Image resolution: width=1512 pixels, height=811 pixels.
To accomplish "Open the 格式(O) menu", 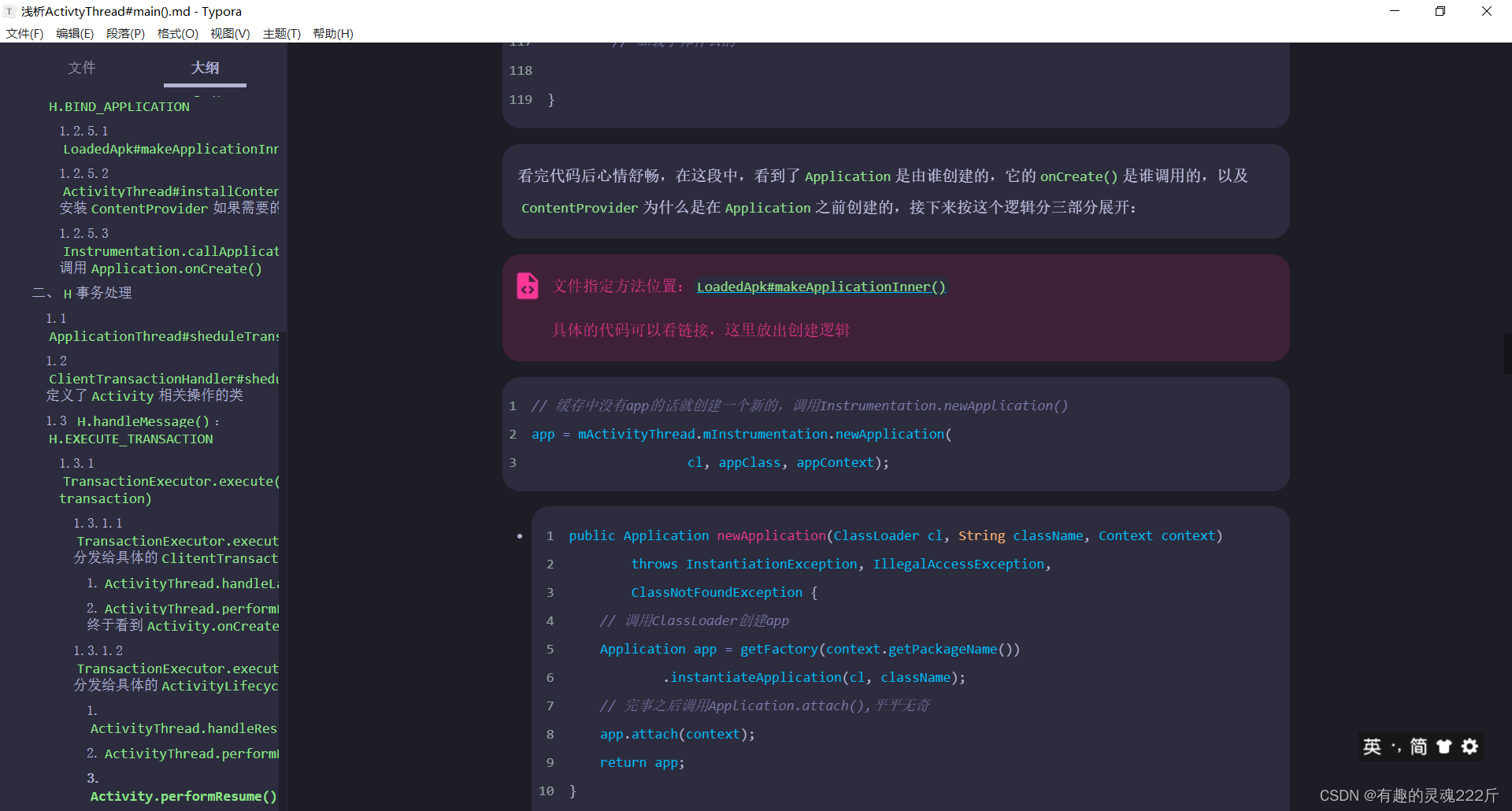I will pyautogui.click(x=177, y=33).
